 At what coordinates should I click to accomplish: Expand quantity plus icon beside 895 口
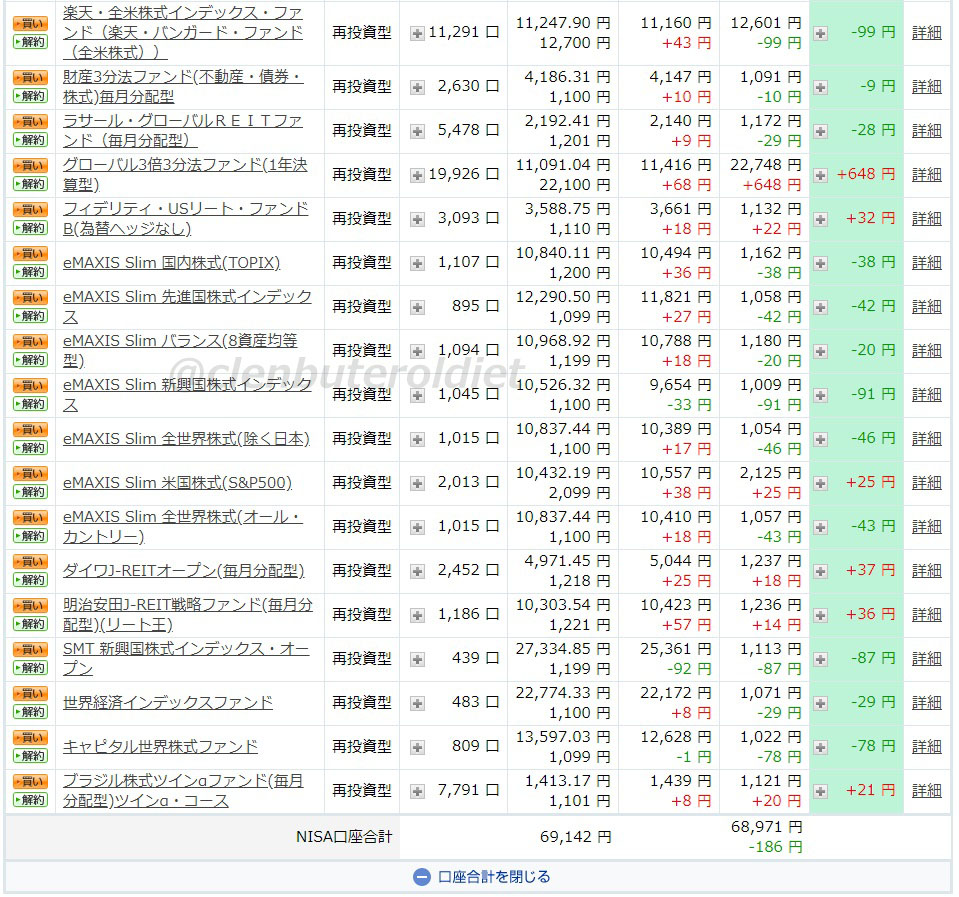[417, 308]
